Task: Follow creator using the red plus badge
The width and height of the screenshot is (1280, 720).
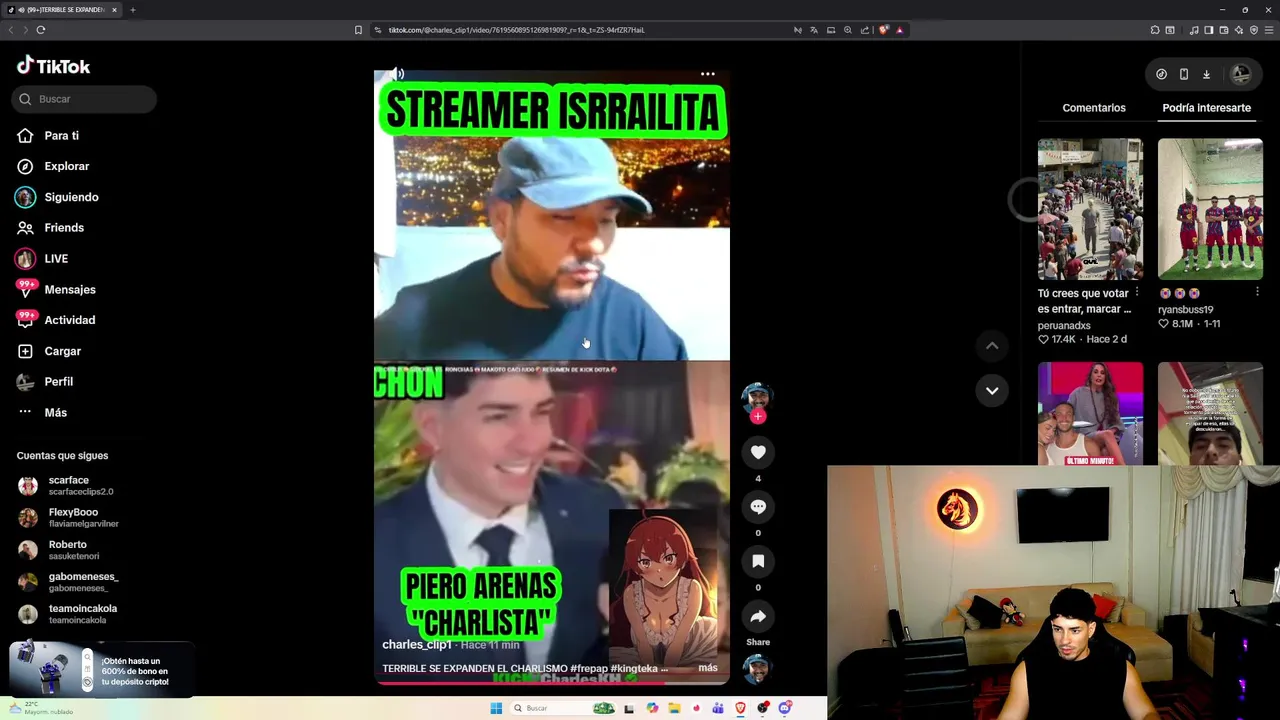Action: (x=758, y=416)
